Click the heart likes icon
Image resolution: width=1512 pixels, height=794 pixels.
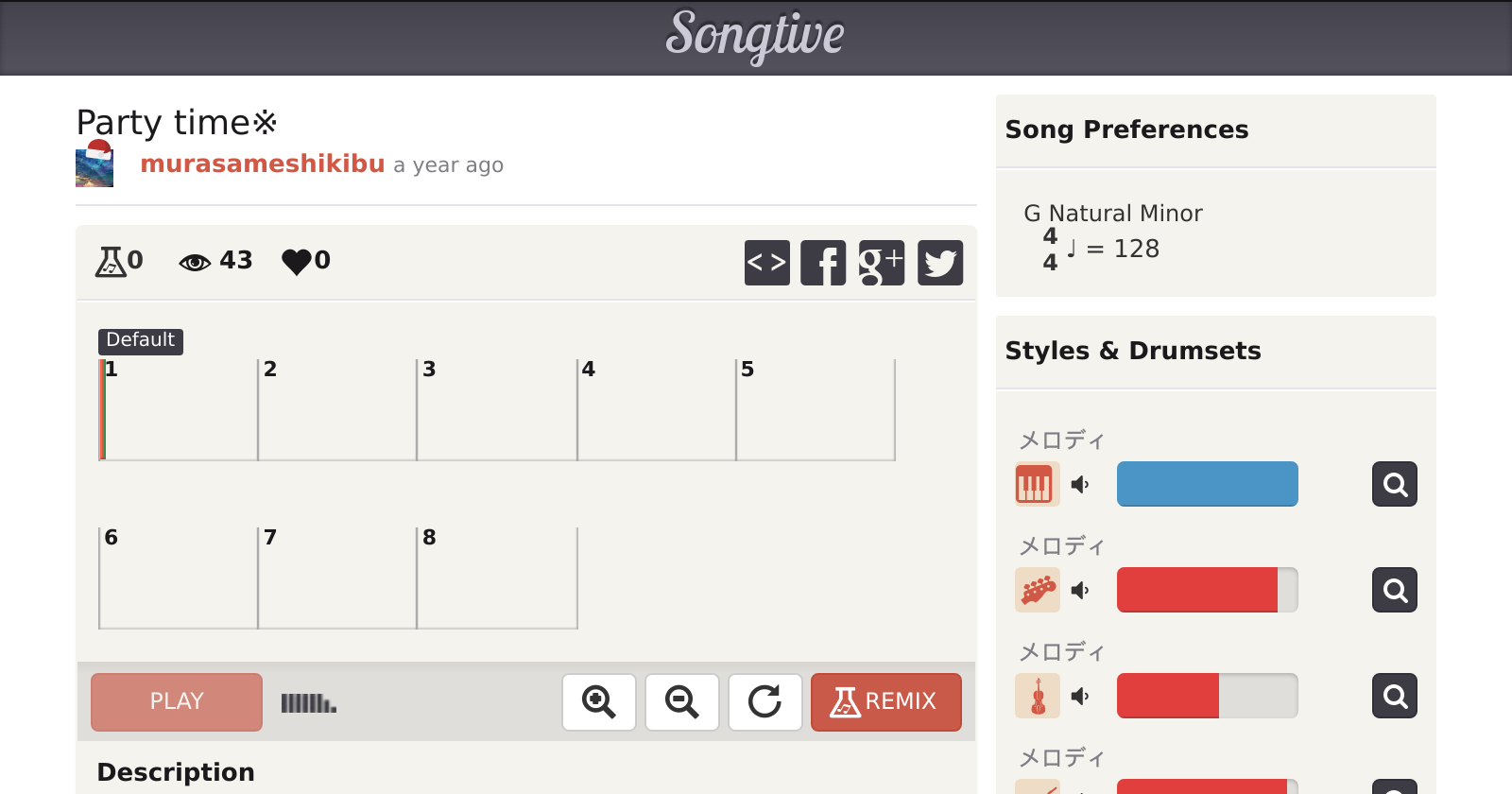pyautogui.click(x=297, y=261)
